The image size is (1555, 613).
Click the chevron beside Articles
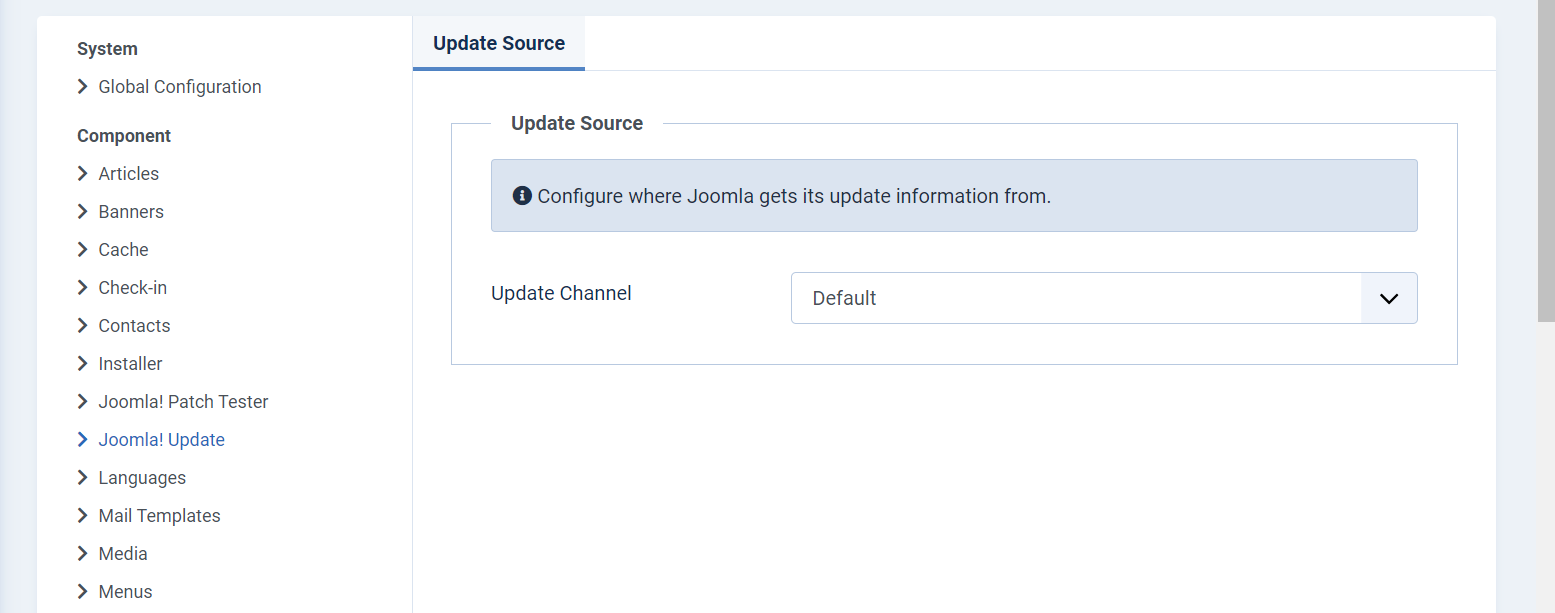[x=83, y=174]
